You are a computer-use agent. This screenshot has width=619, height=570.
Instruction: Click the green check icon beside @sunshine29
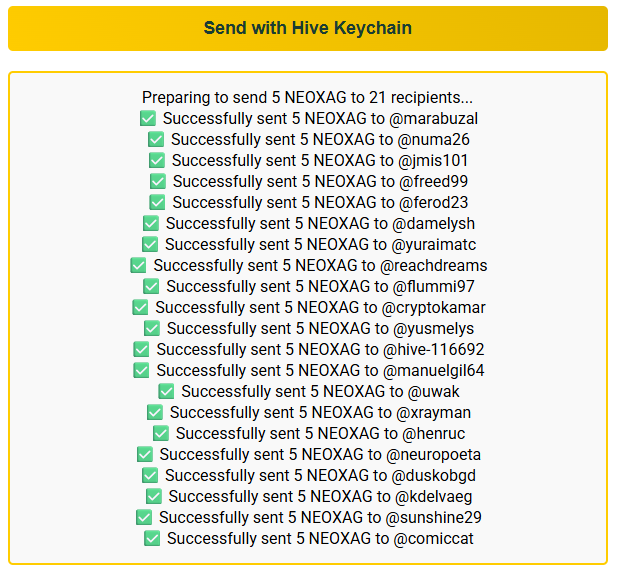(x=144, y=517)
